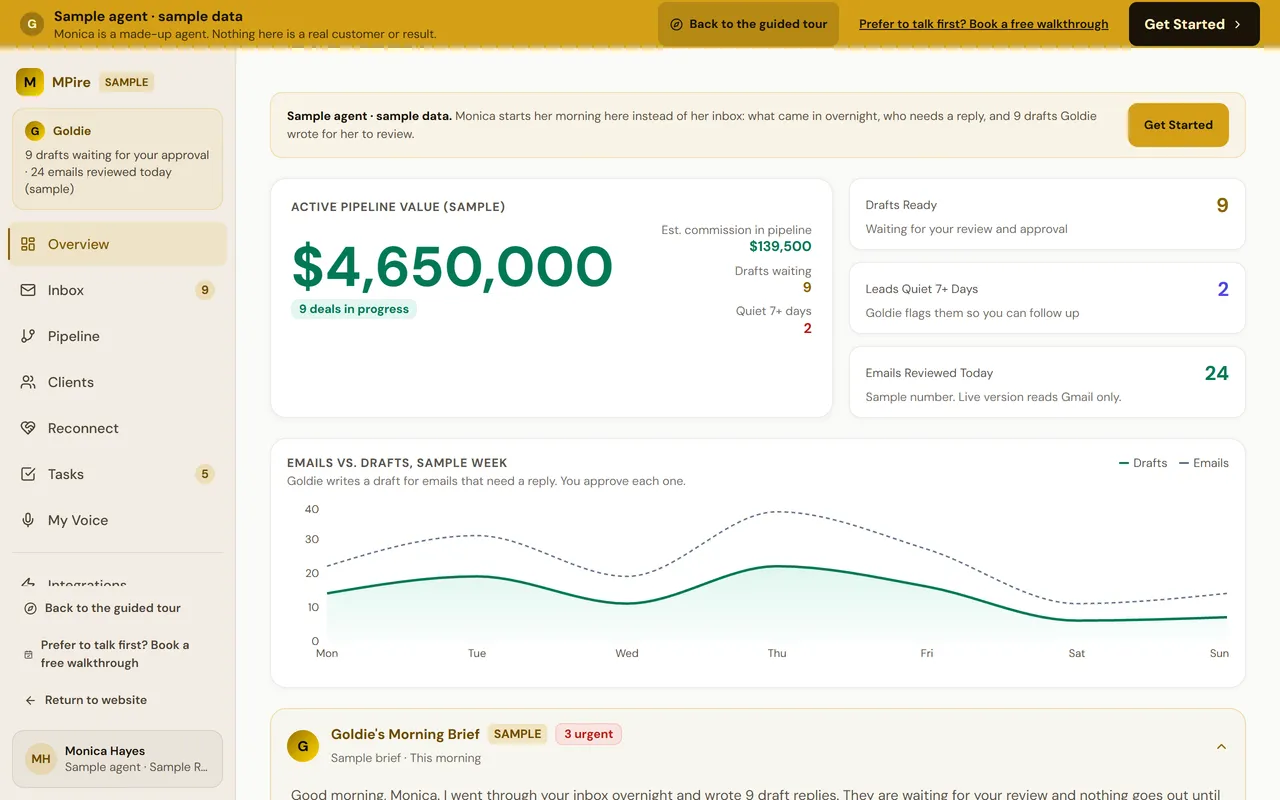
Task: Click the $139,500 commission value
Action: click(780, 246)
